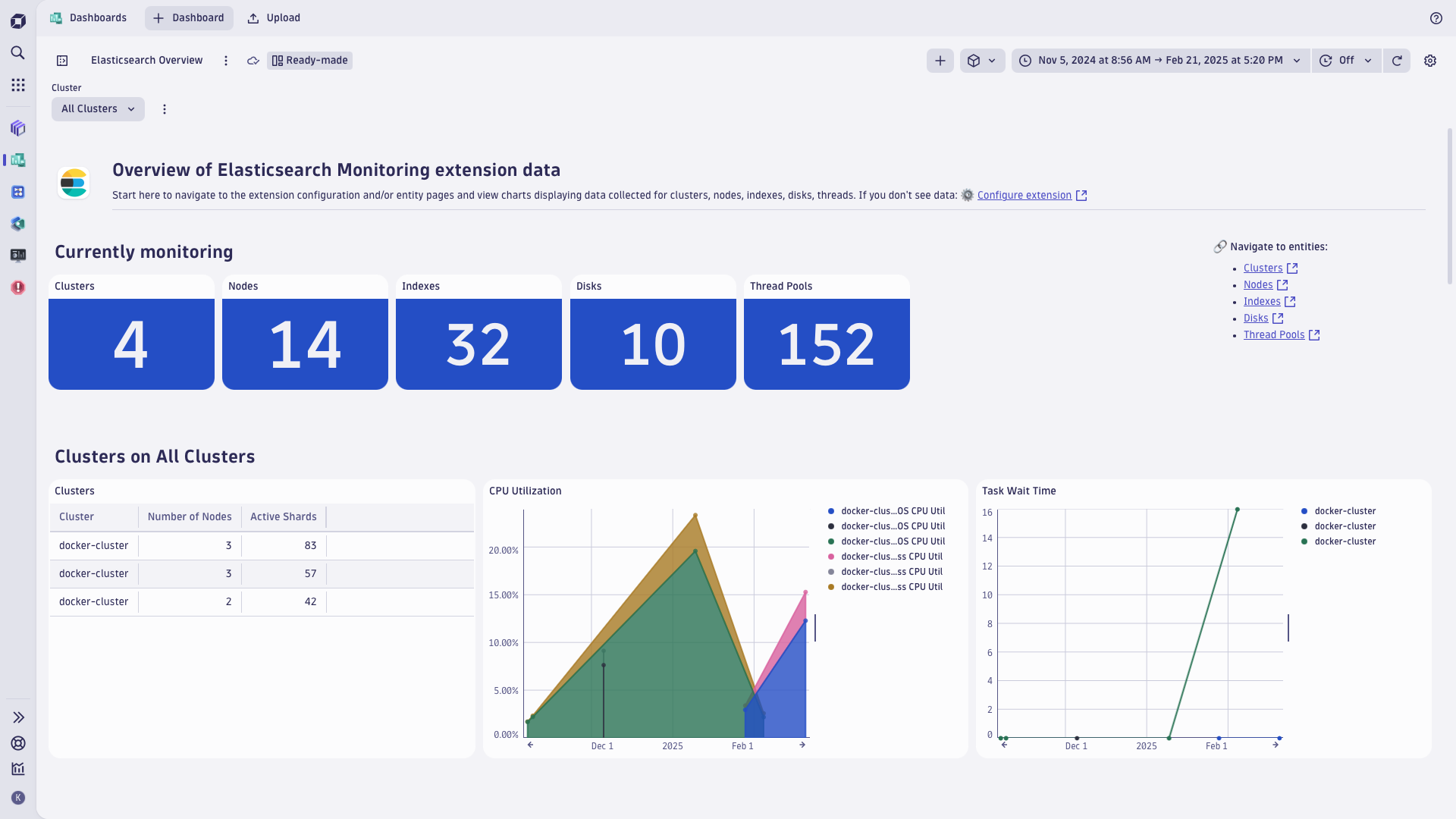This screenshot has width=1456, height=819.
Task: Open the Configure extension link
Action: 1024,196
